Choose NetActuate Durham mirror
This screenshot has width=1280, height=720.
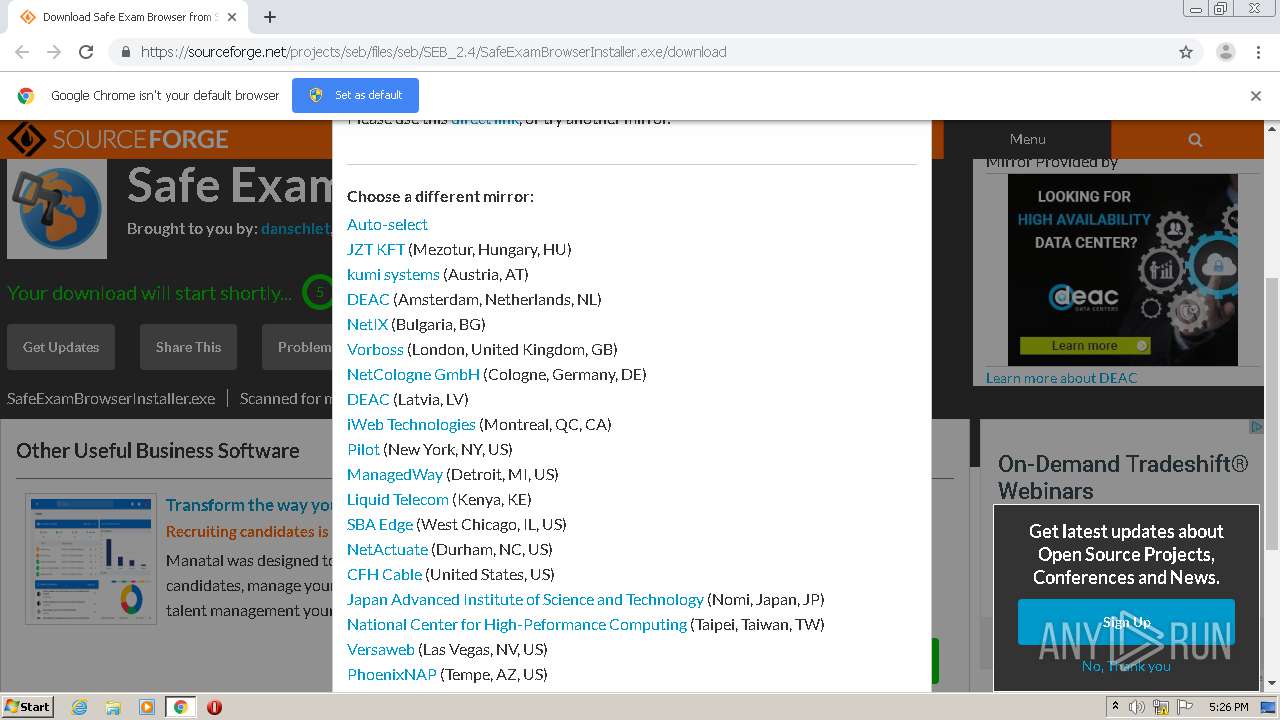387,549
